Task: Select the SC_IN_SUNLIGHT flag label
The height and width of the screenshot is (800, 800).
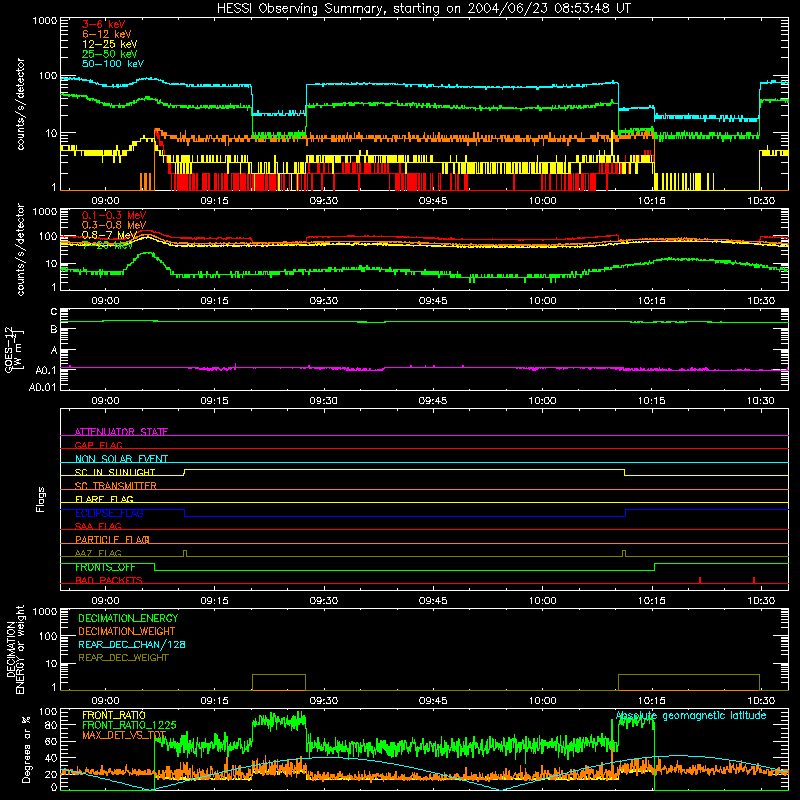Action: point(115,472)
